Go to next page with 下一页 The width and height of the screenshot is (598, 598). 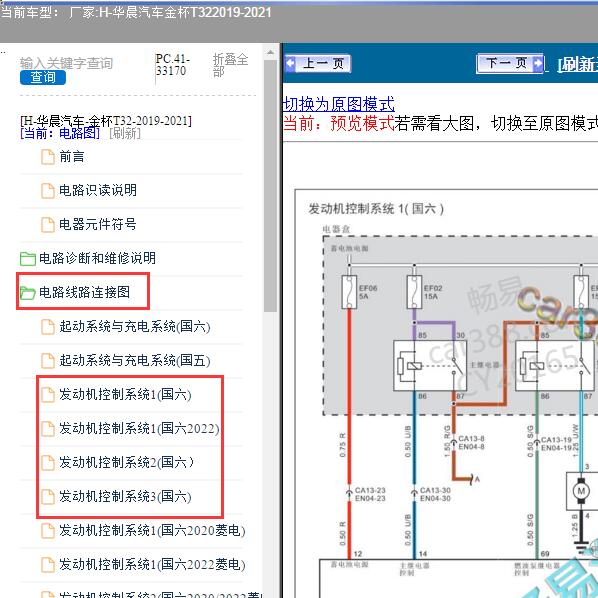pos(510,63)
